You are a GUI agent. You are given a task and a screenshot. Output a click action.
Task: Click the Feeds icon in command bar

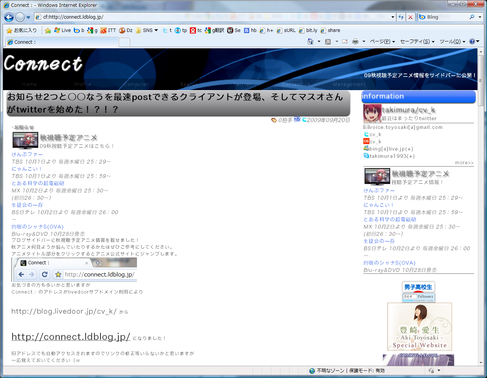coord(328,42)
